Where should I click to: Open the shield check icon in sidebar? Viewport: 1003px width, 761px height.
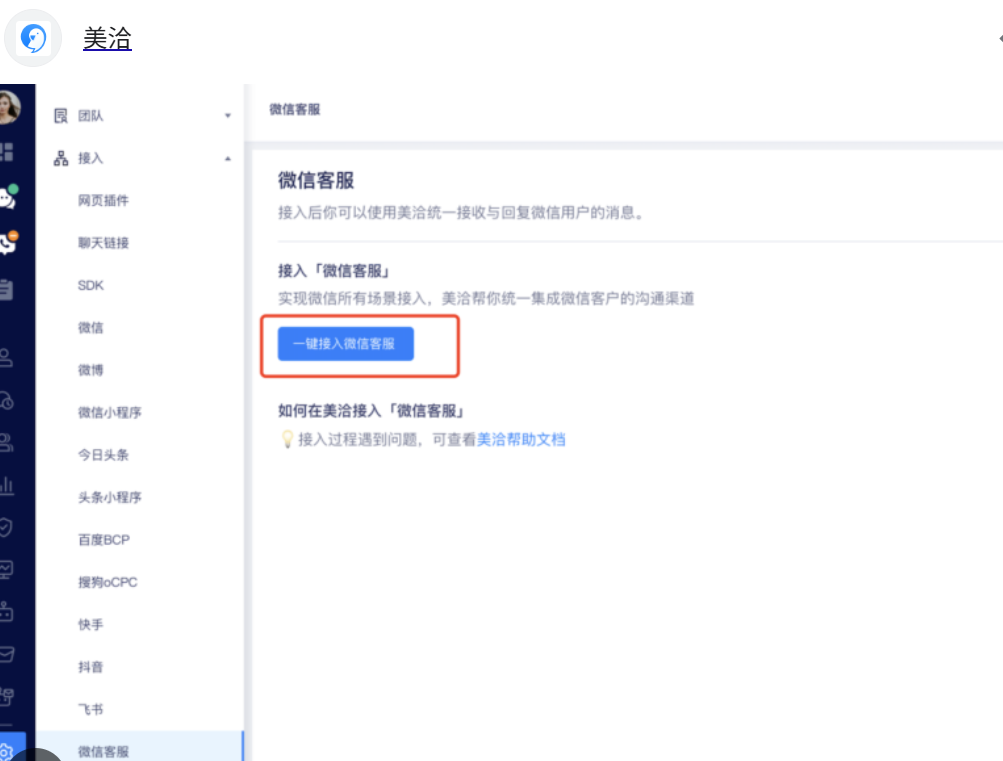(x=6, y=527)
